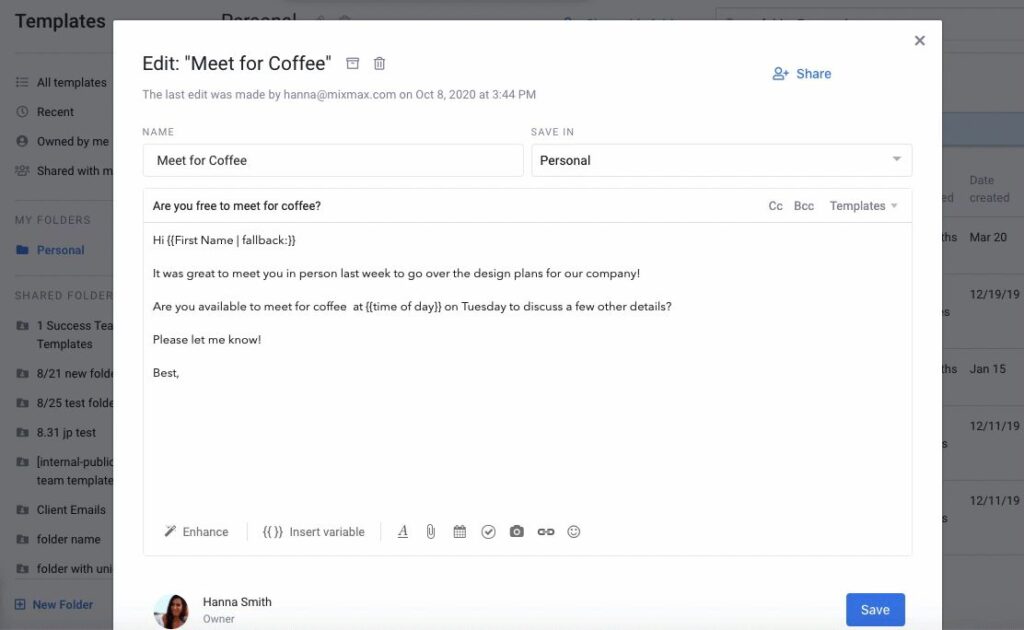This screenshot has height=630, width=1024.
Task: Insert an image with camera icon
Action: pyautogui.click(x=517, y=531)
